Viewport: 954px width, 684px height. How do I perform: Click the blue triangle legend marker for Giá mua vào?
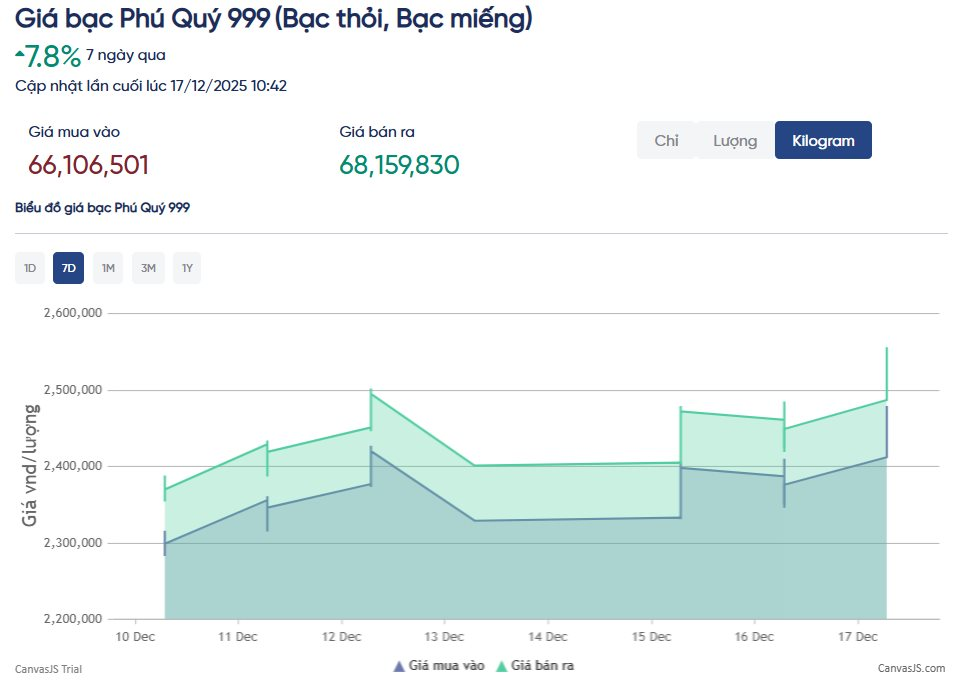point(400,666)
